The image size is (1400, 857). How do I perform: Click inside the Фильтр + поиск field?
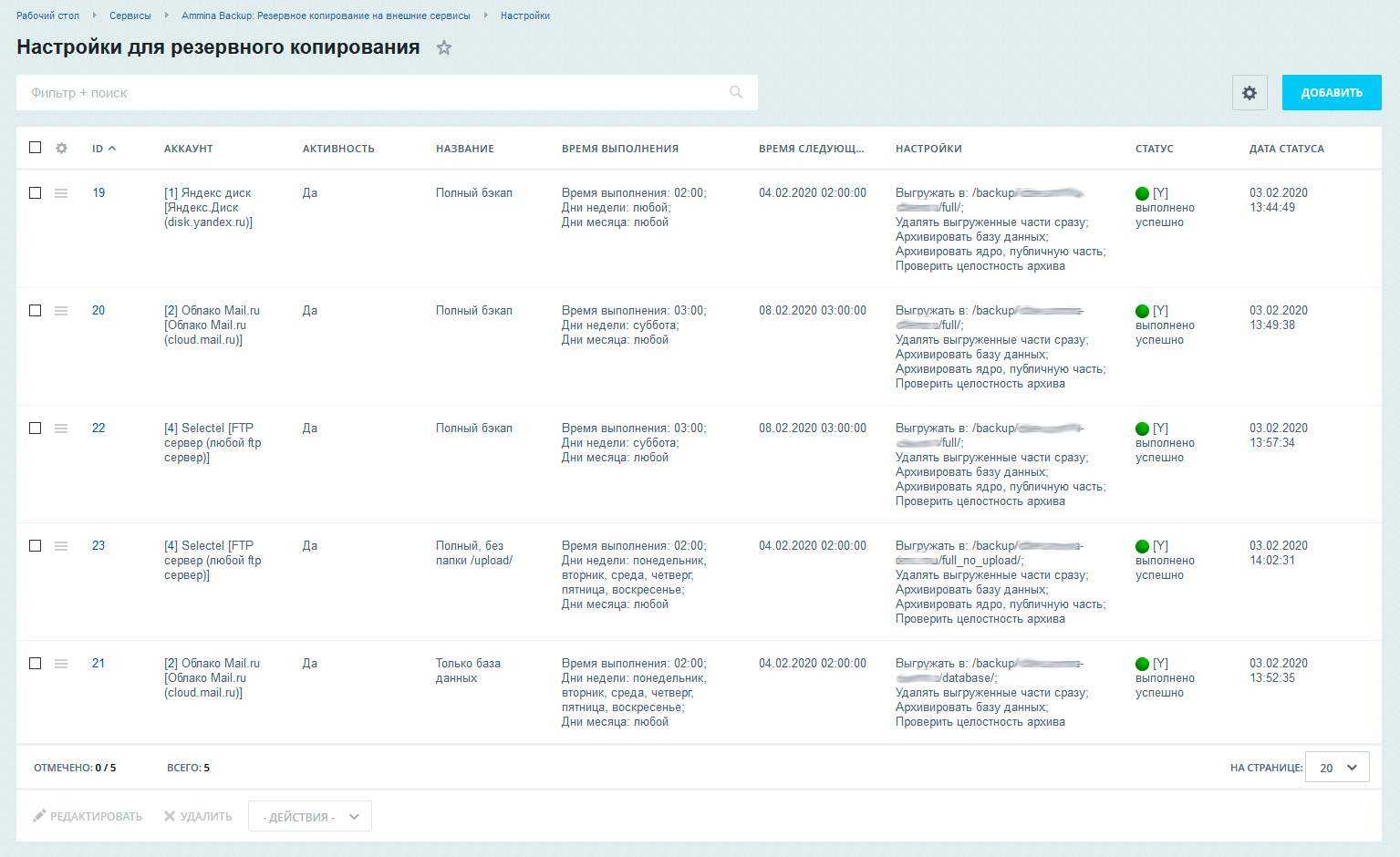(274, 92)
